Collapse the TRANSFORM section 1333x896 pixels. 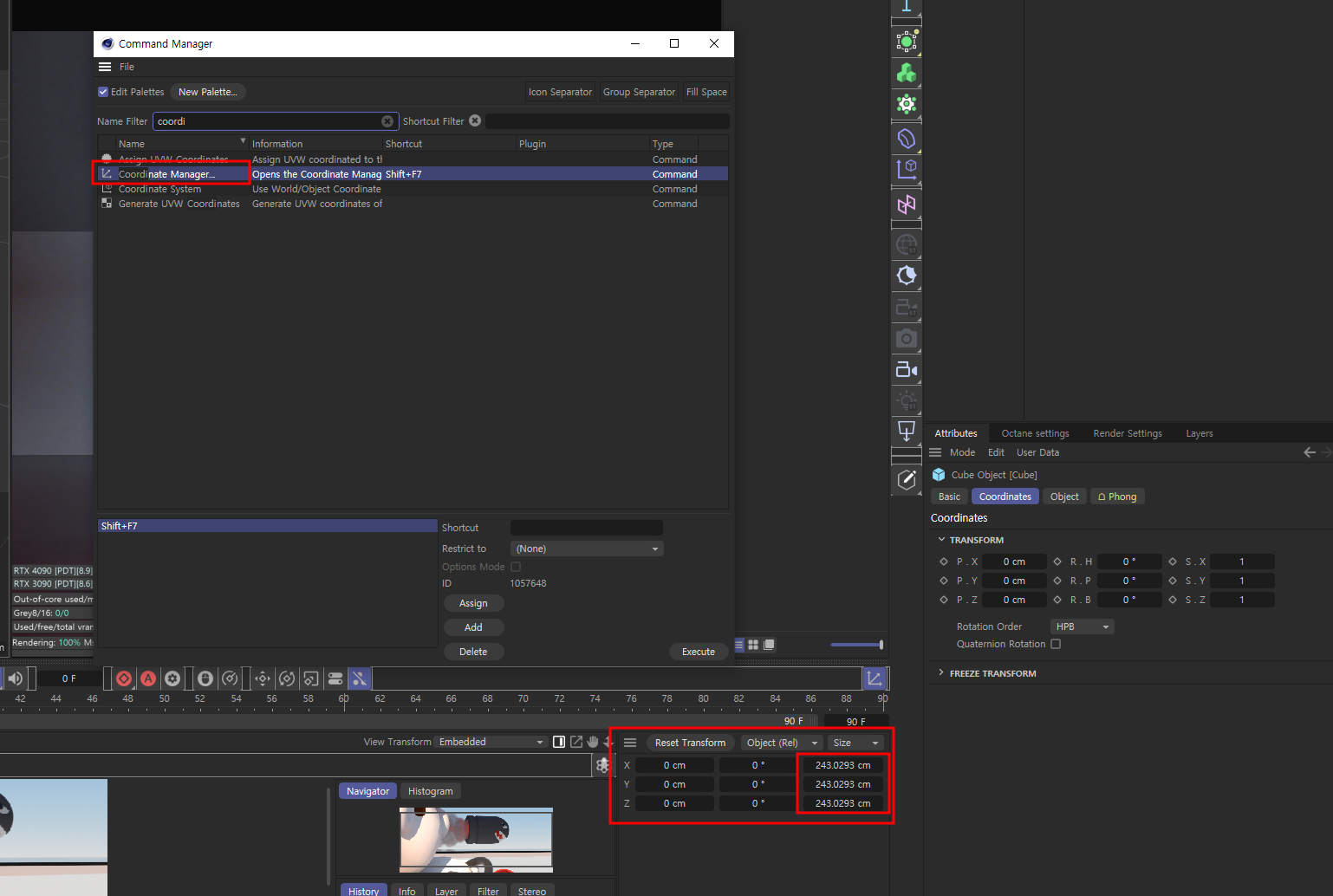tap(942, 539)
